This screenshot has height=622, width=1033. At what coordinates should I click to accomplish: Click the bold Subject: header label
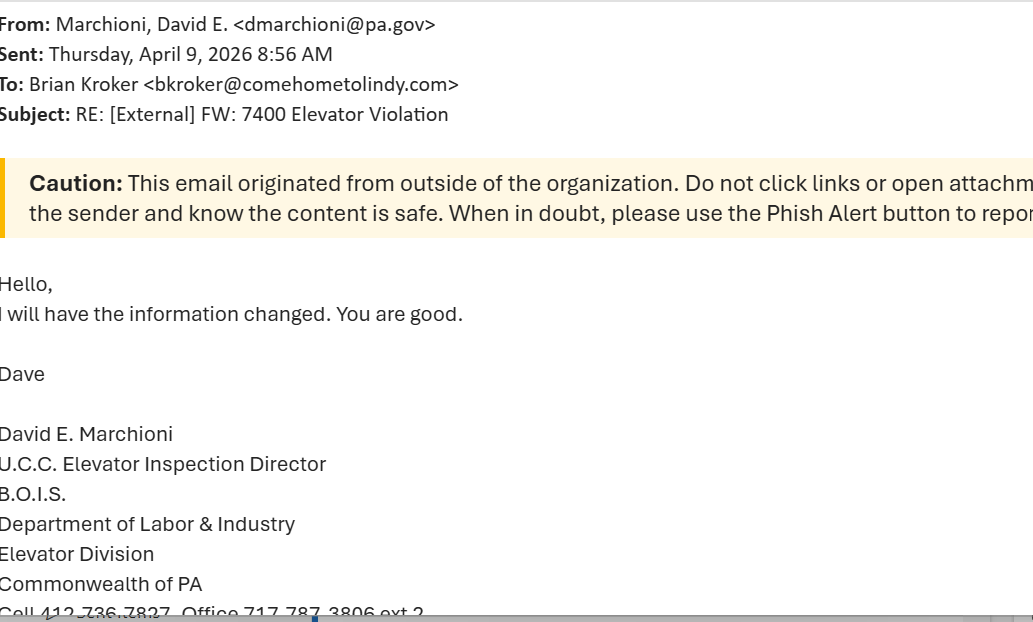tap(34, 115)
